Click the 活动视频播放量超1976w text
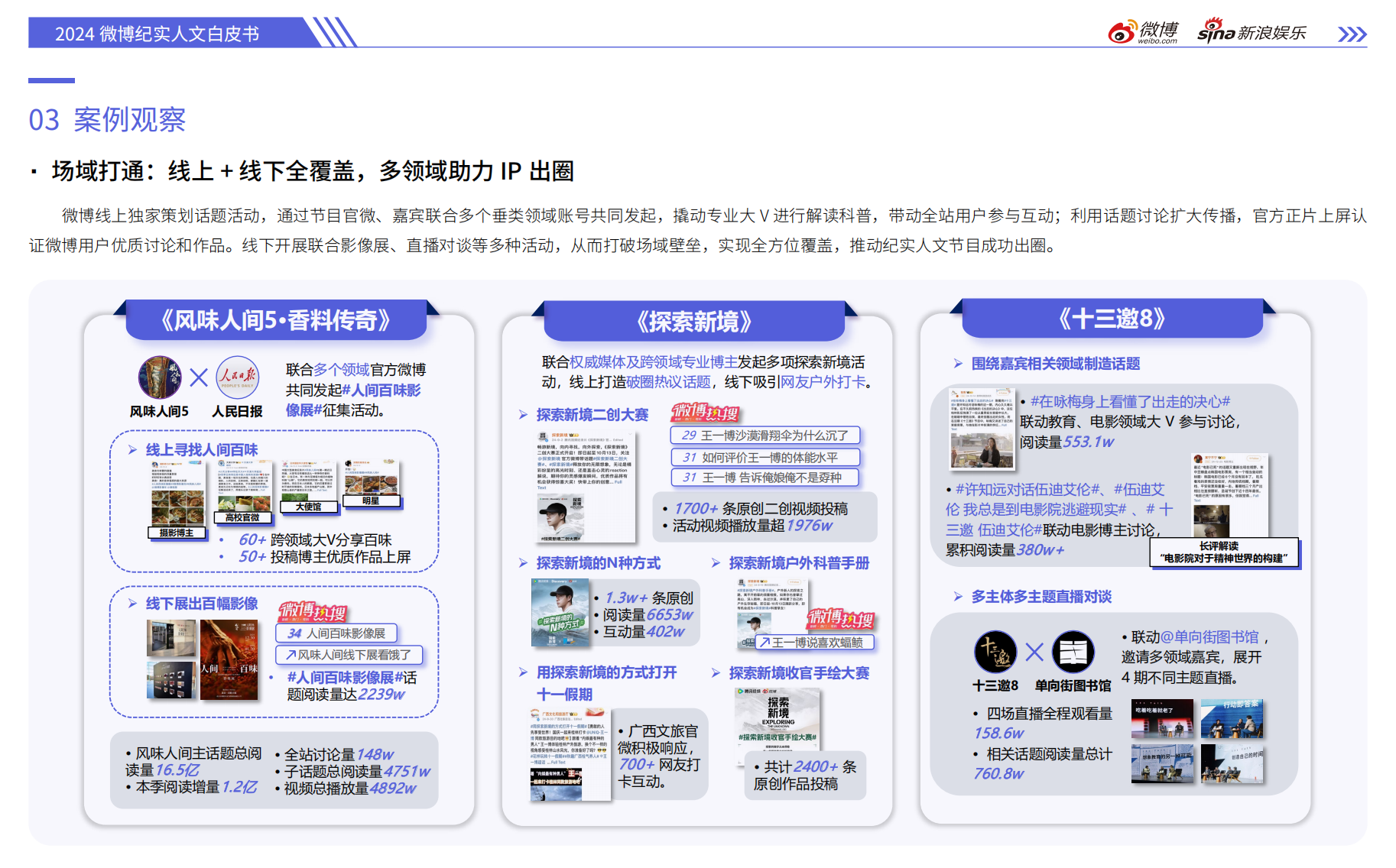The width and height of the screenshot is (1396, 868). [752, 526]
